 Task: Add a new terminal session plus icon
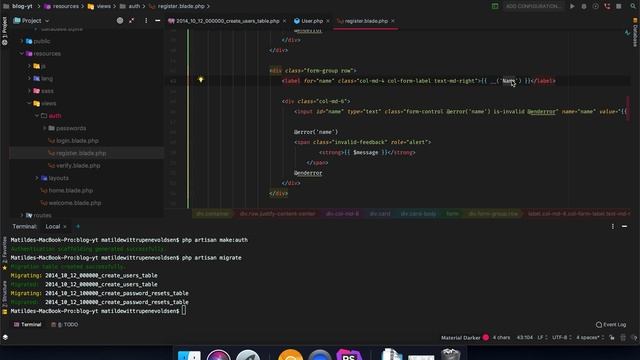pyautogui.click(x=78, y=227)
